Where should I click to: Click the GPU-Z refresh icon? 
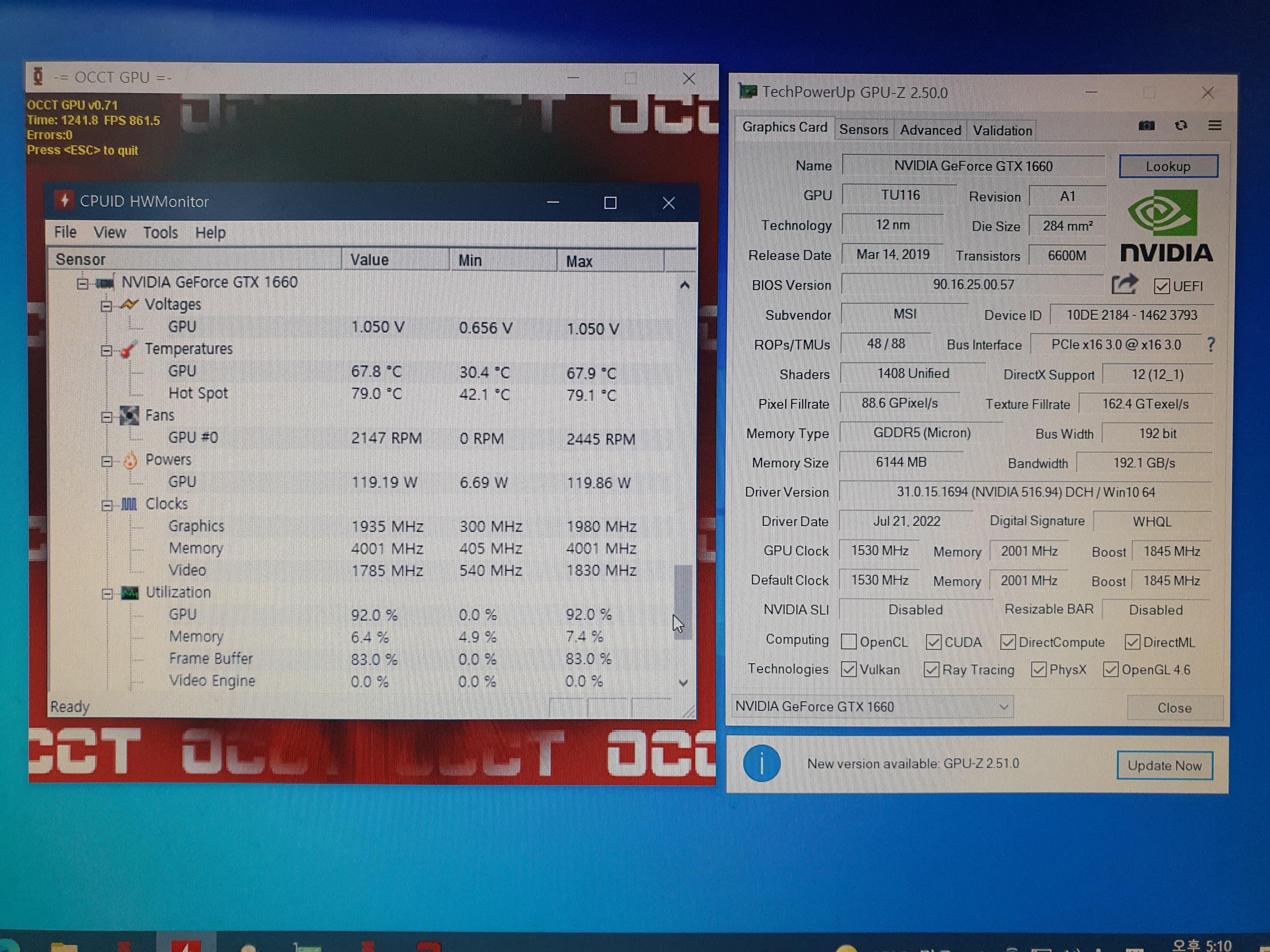pos(1181,126)
